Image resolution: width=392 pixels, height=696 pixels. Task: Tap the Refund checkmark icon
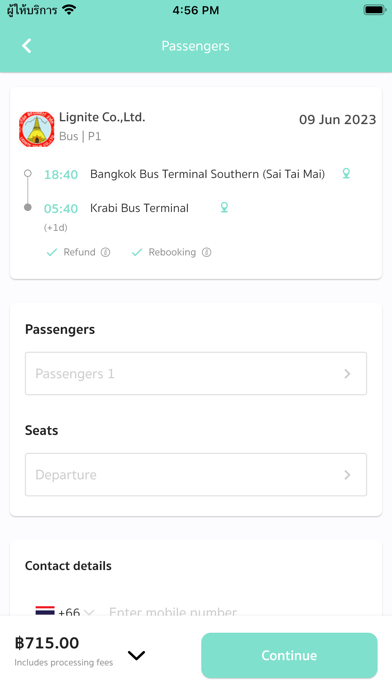51,252
